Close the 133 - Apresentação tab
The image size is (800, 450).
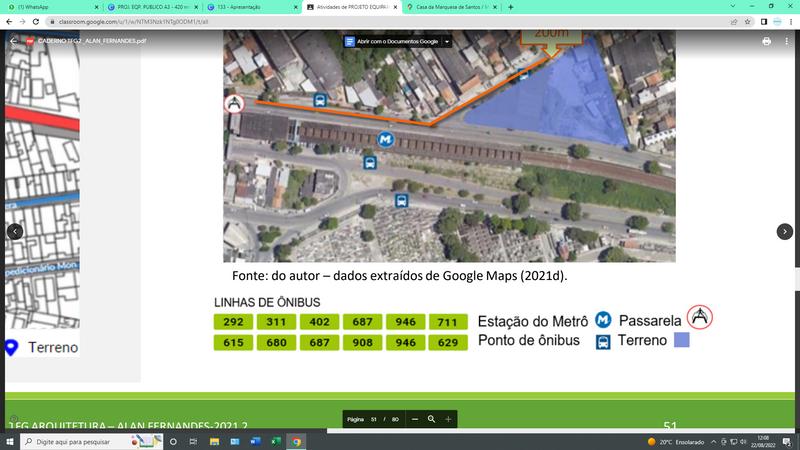[x=295, y=7]
